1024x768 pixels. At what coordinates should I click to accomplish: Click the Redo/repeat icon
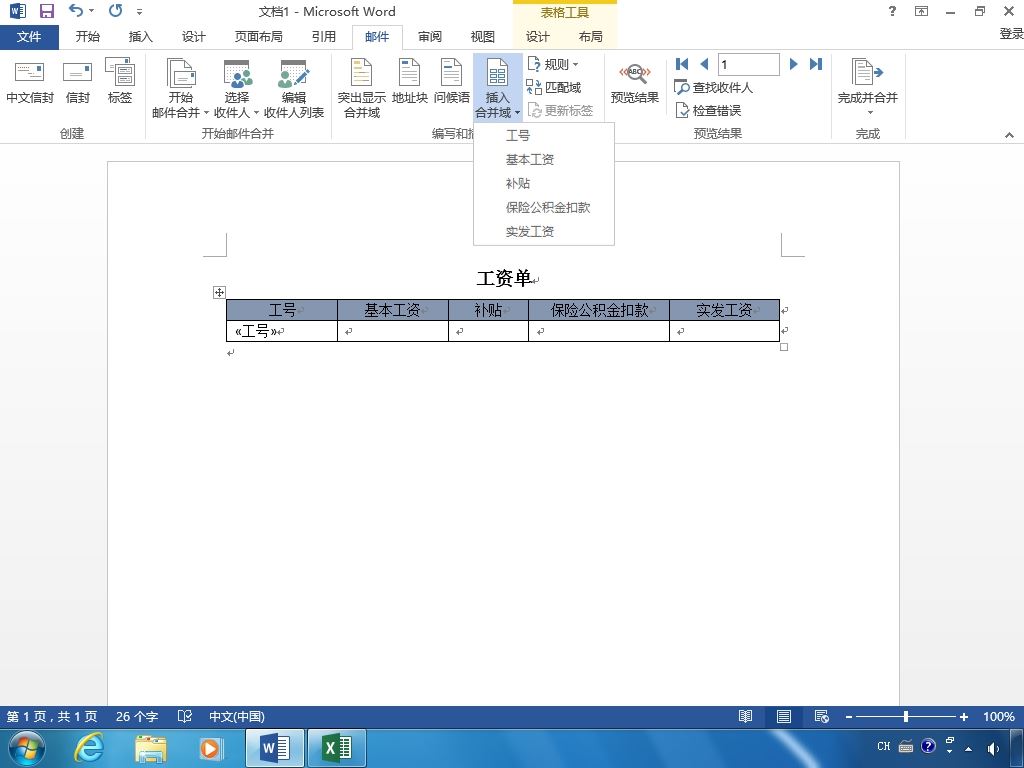point(116,10)
